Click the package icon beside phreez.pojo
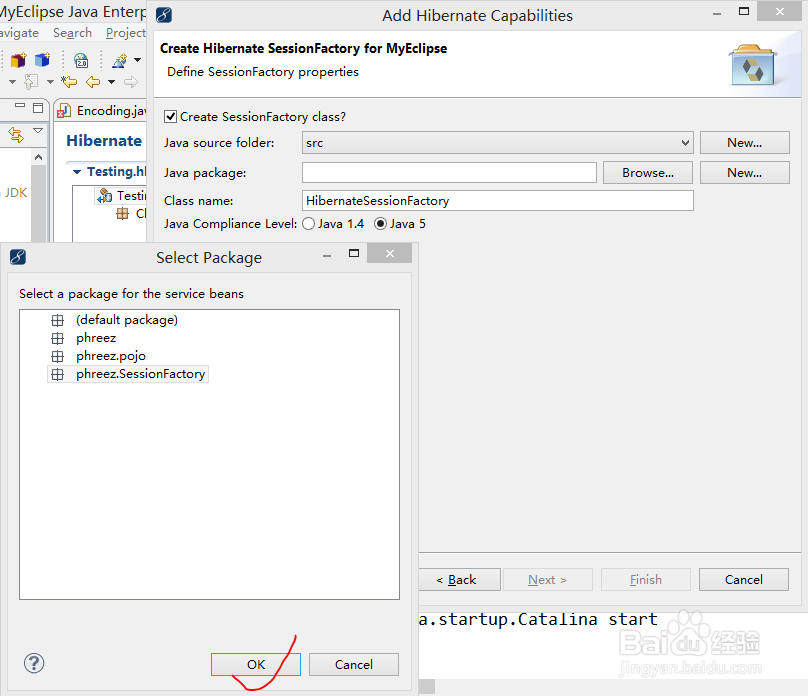The height and width of the screenshot is (696, 808). tap(58, 357)
